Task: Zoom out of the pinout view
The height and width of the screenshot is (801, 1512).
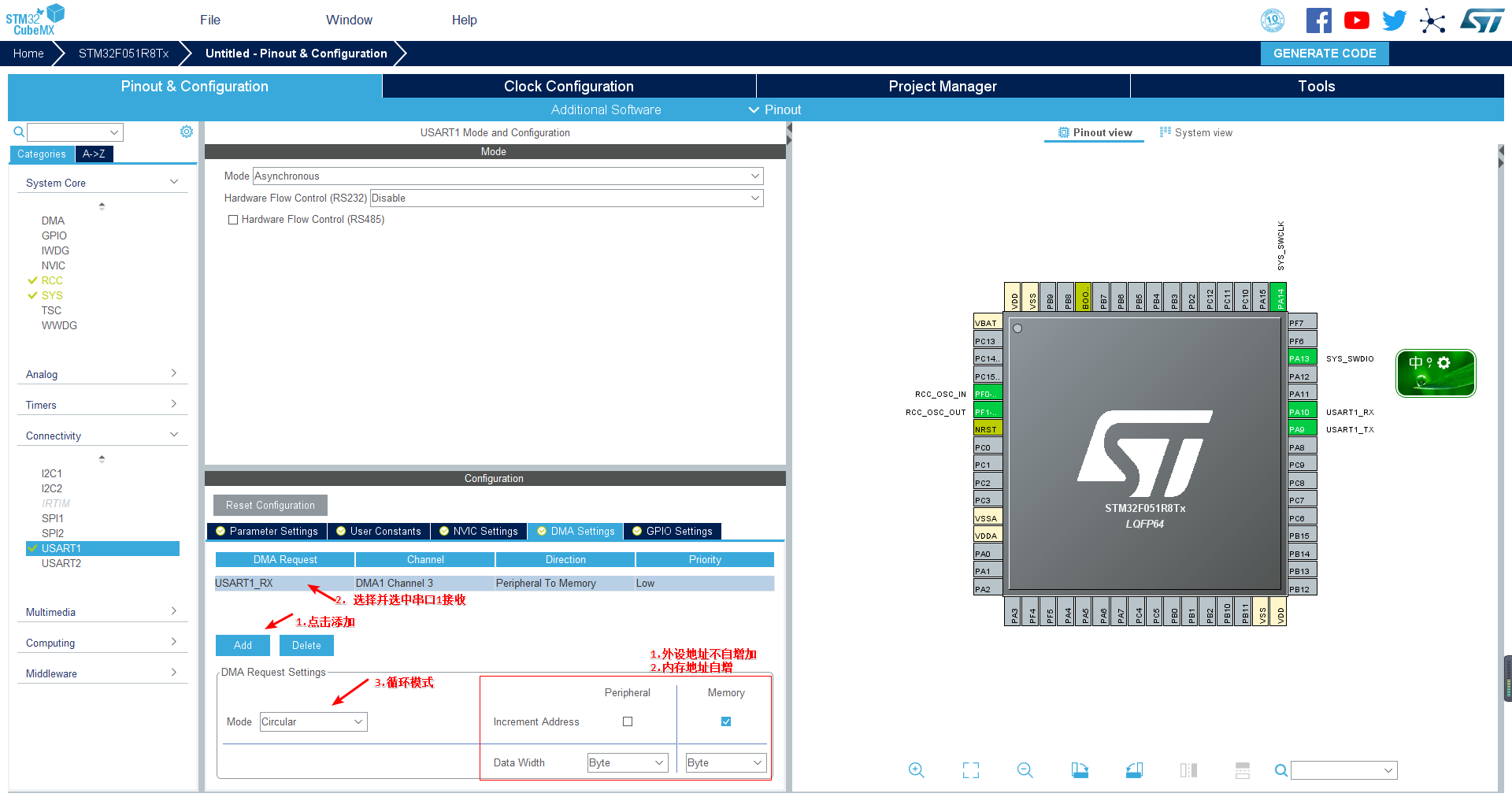Action: pos(1025,770)
